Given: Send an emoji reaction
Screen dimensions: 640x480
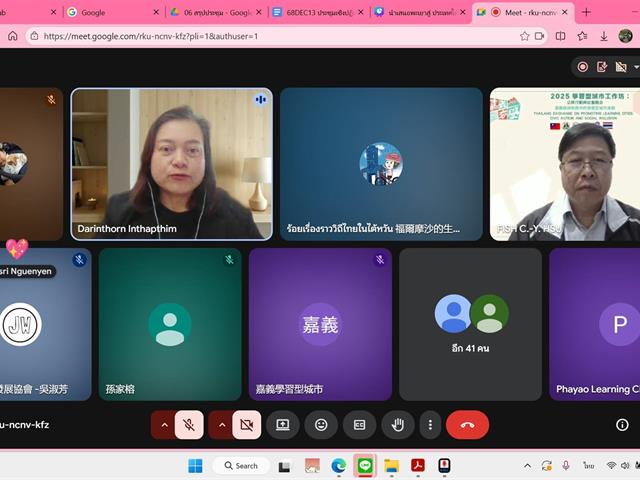Looking at the screenshot, I should 321,425.
